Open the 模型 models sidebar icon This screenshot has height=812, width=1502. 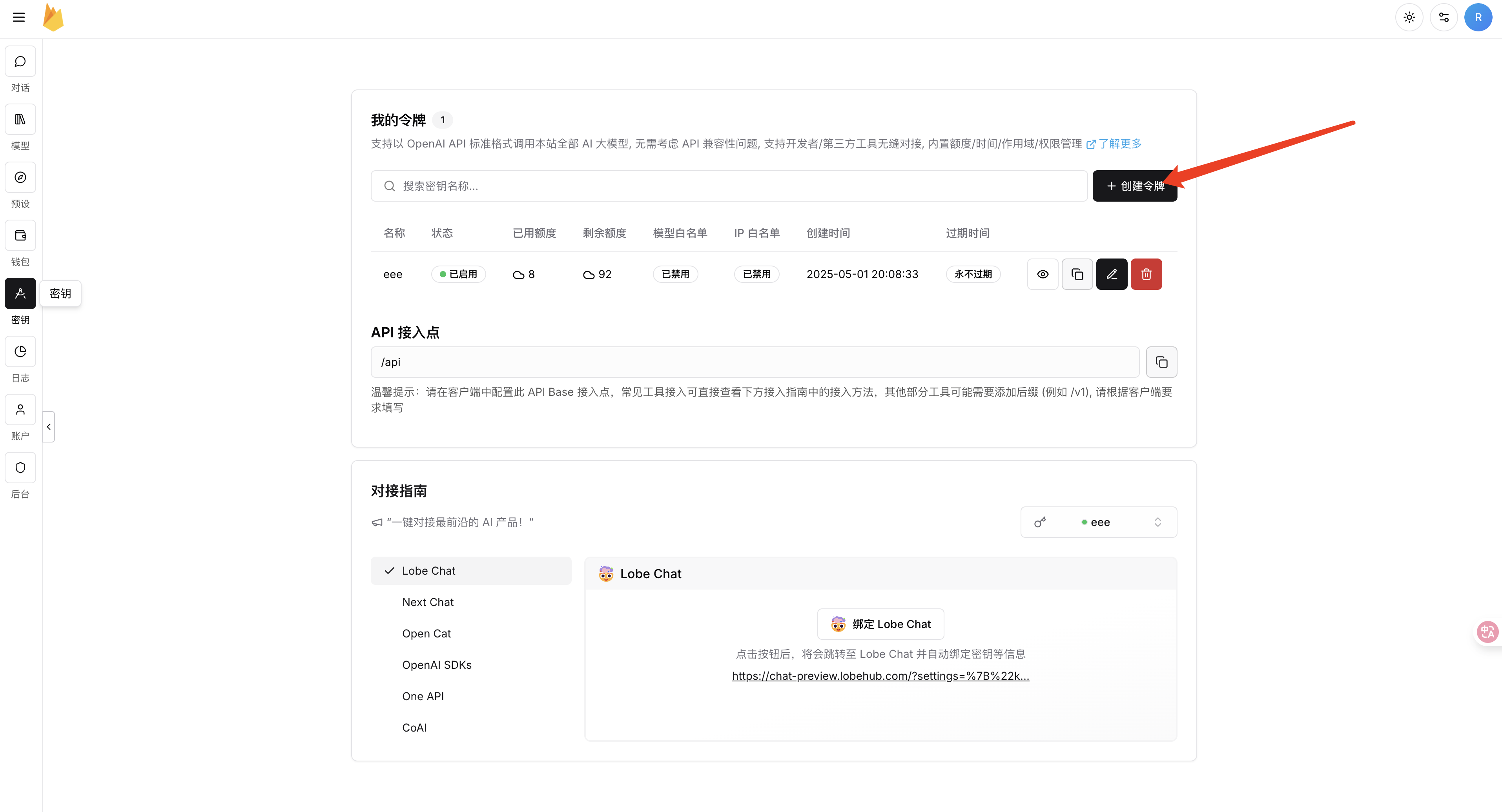20,120
